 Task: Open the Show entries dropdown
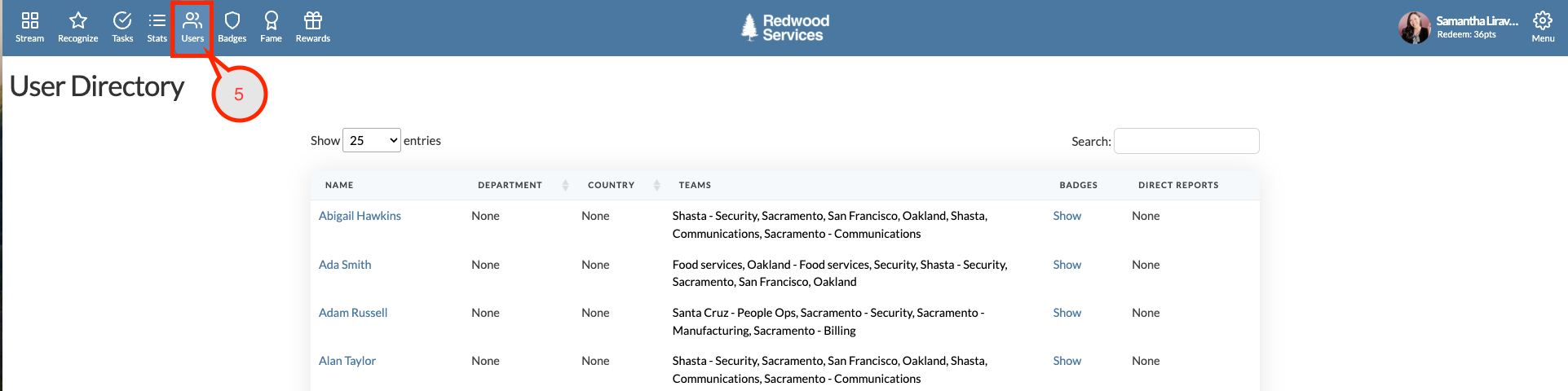point(372,141)
